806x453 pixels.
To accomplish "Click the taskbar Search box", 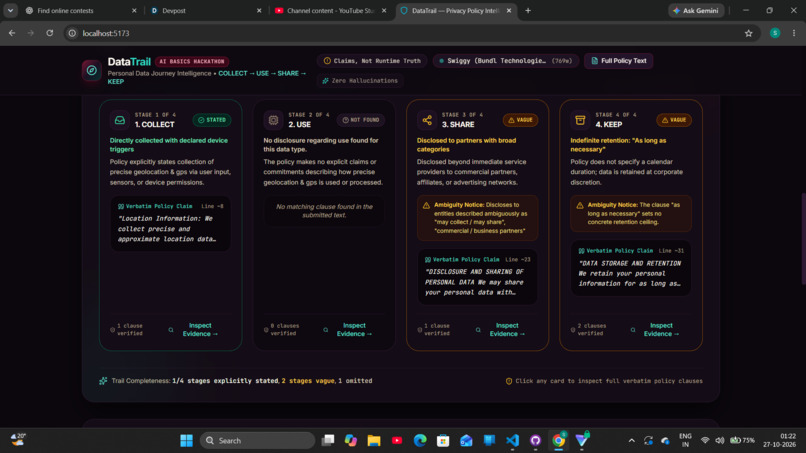I will point(258,441).
